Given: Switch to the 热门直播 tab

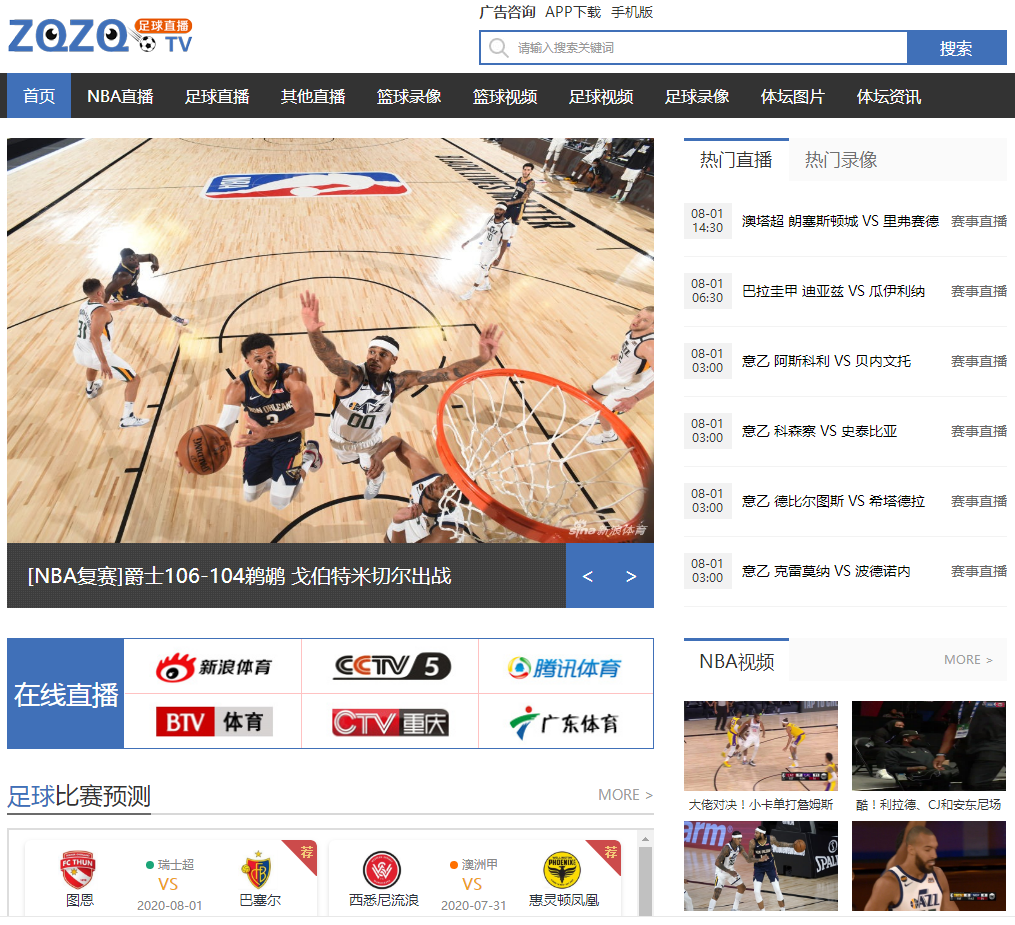Looking at the screenshot, I should click(736, 160).
